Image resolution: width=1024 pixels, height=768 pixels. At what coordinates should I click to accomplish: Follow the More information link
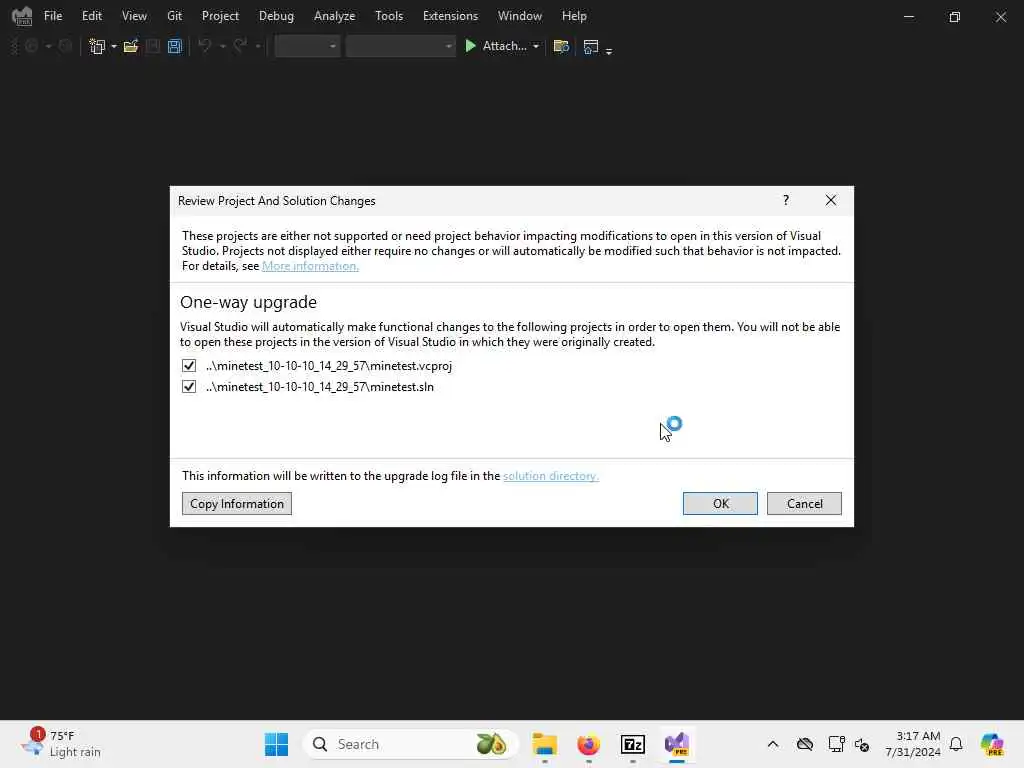point(310,266)
